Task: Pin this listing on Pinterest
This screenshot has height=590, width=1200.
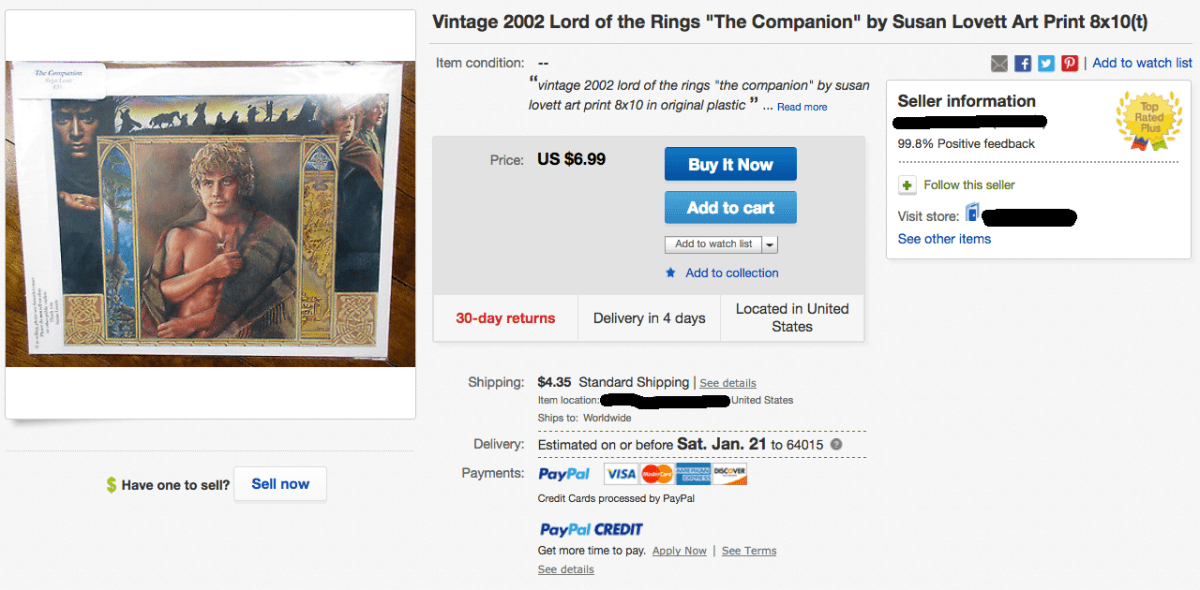Action: pyautogui.click(x=1070, y=63)
